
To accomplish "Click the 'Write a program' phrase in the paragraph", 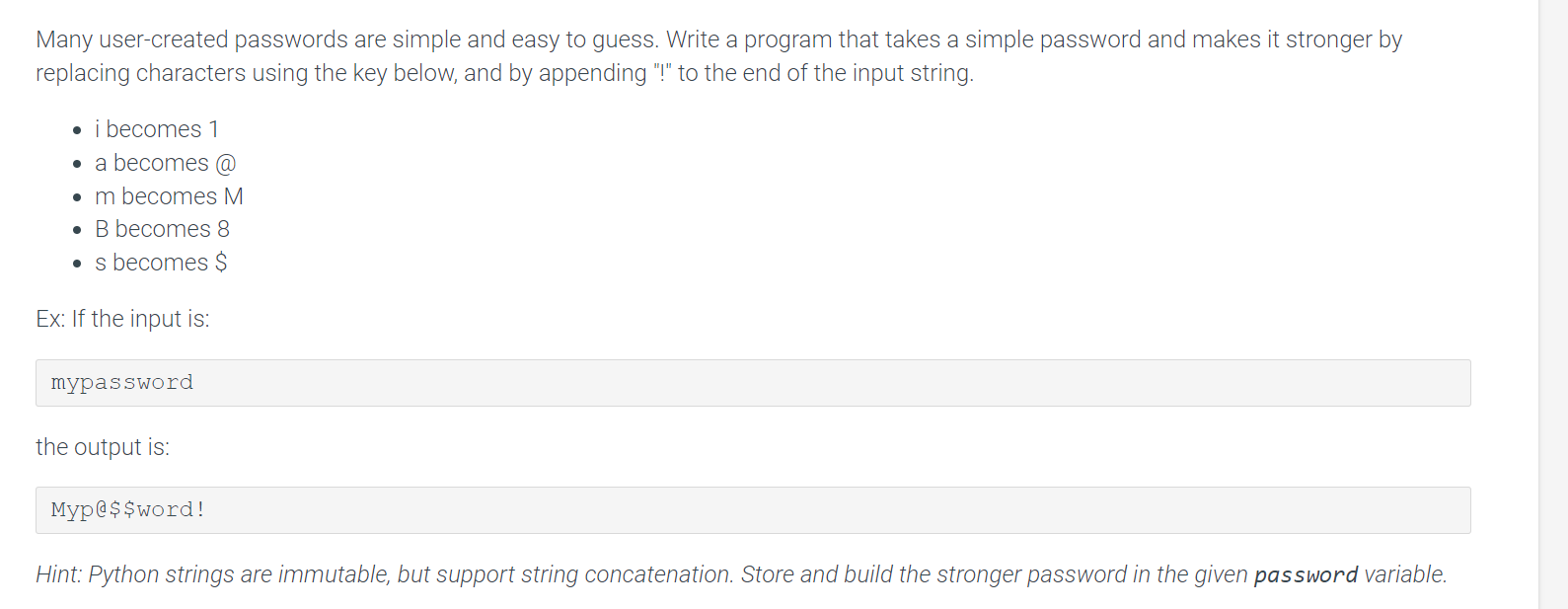I will [x=749, y=39].
